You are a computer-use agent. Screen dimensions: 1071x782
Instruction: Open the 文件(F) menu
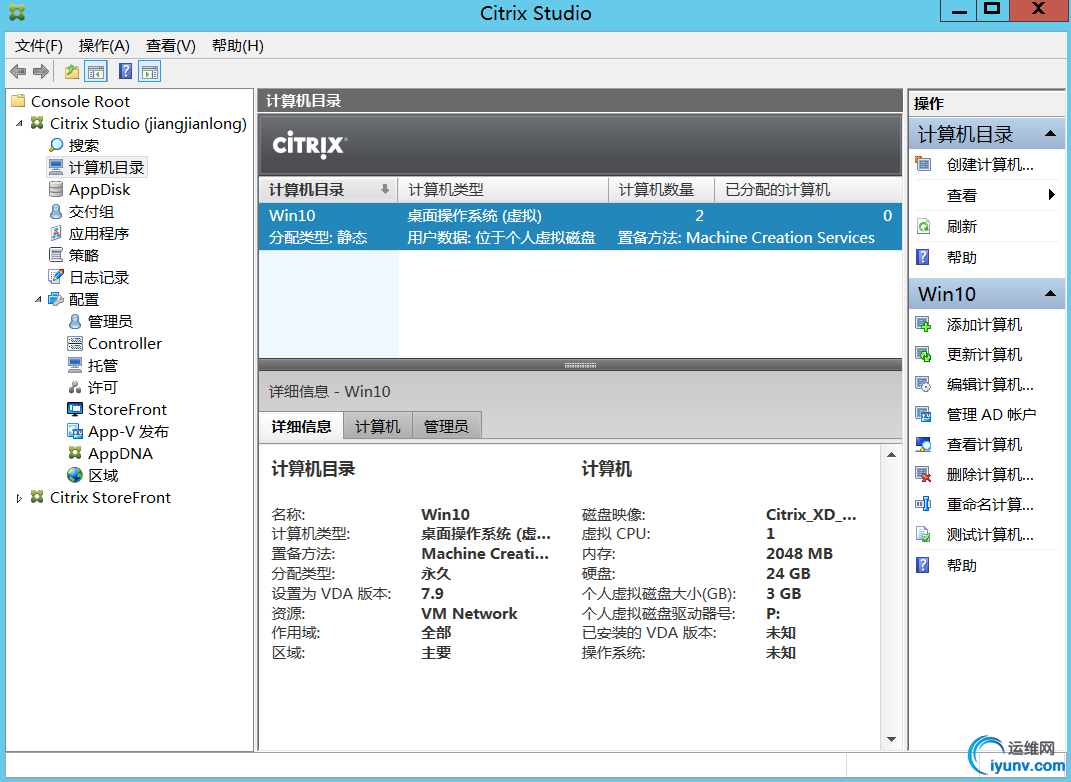pos(39,46)
